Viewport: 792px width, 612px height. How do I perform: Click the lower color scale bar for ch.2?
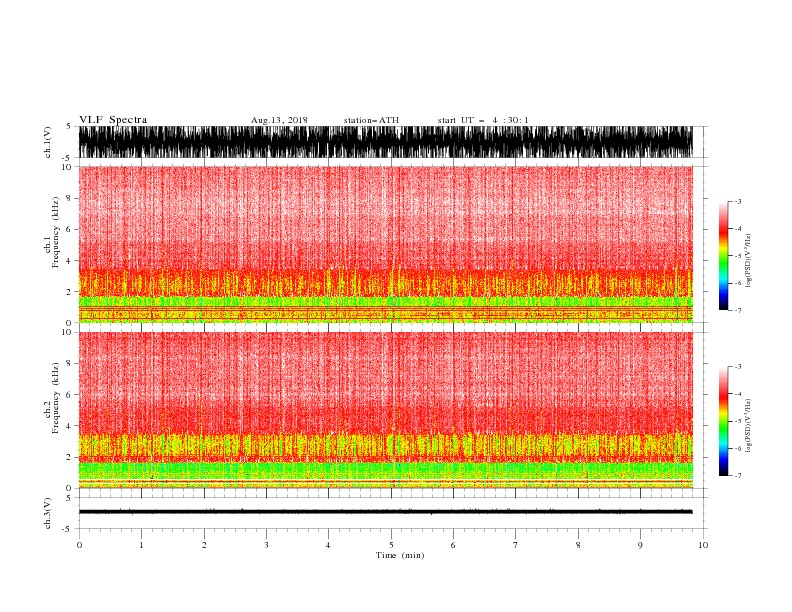point(723,421)
